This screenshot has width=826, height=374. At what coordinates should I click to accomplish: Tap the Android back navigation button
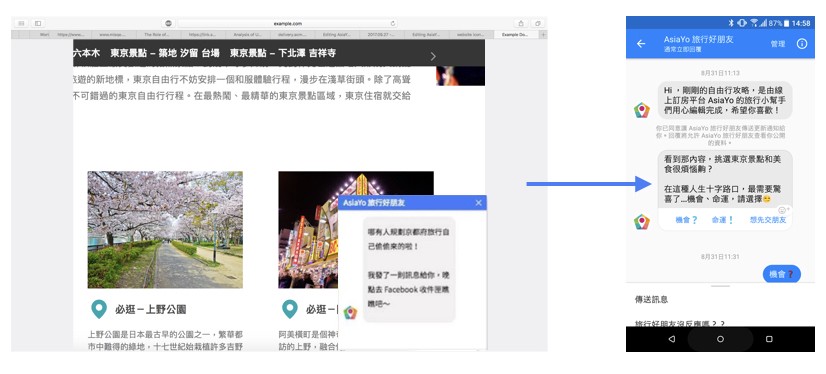671,339
